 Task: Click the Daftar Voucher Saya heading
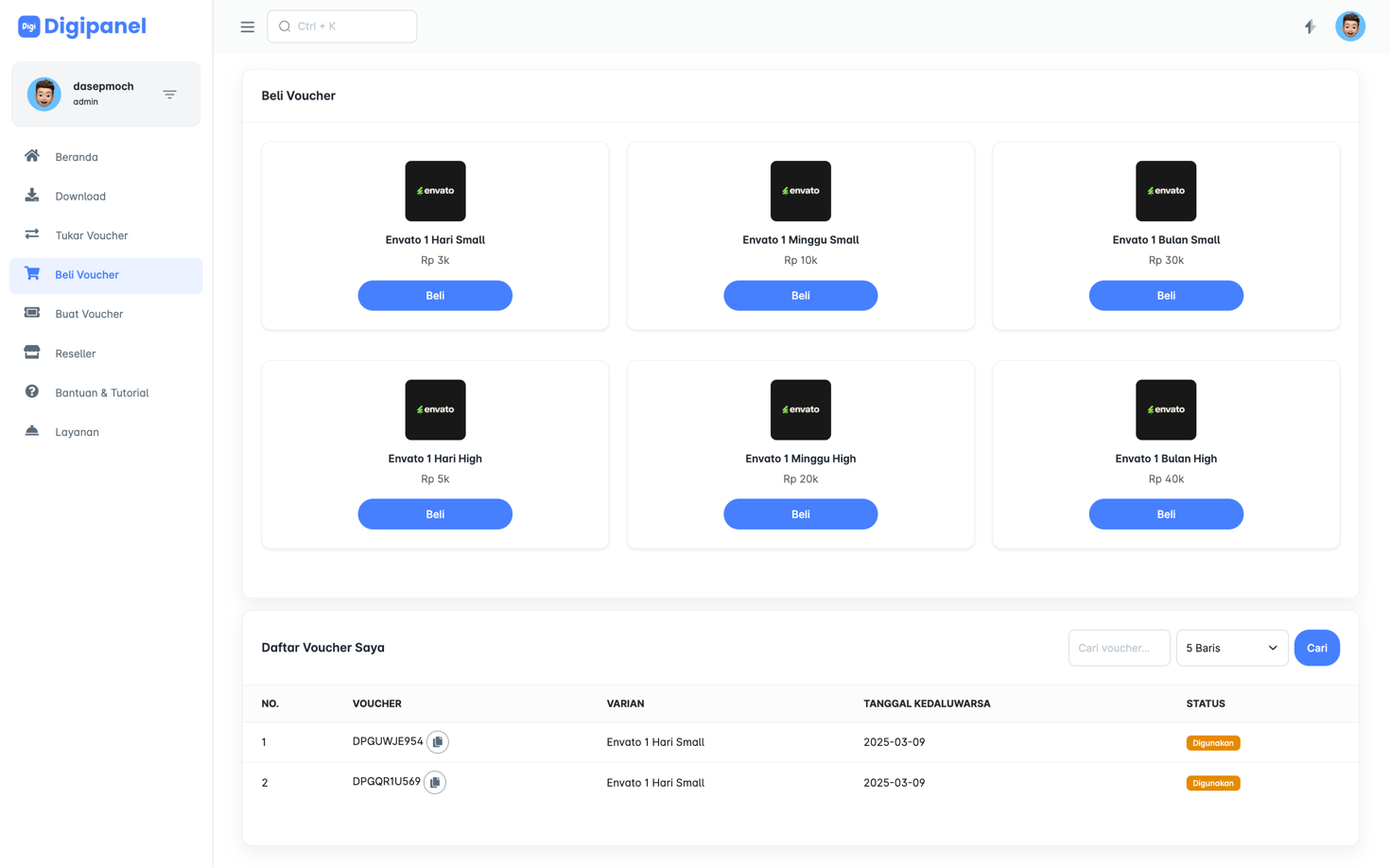point(323,648)
